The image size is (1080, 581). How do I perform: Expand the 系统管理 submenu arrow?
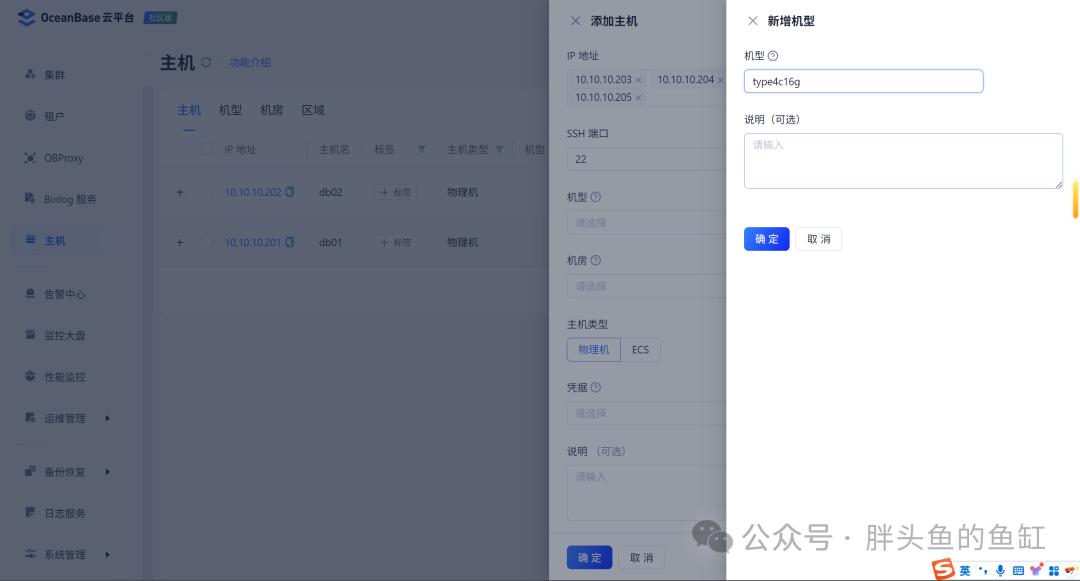107,554
